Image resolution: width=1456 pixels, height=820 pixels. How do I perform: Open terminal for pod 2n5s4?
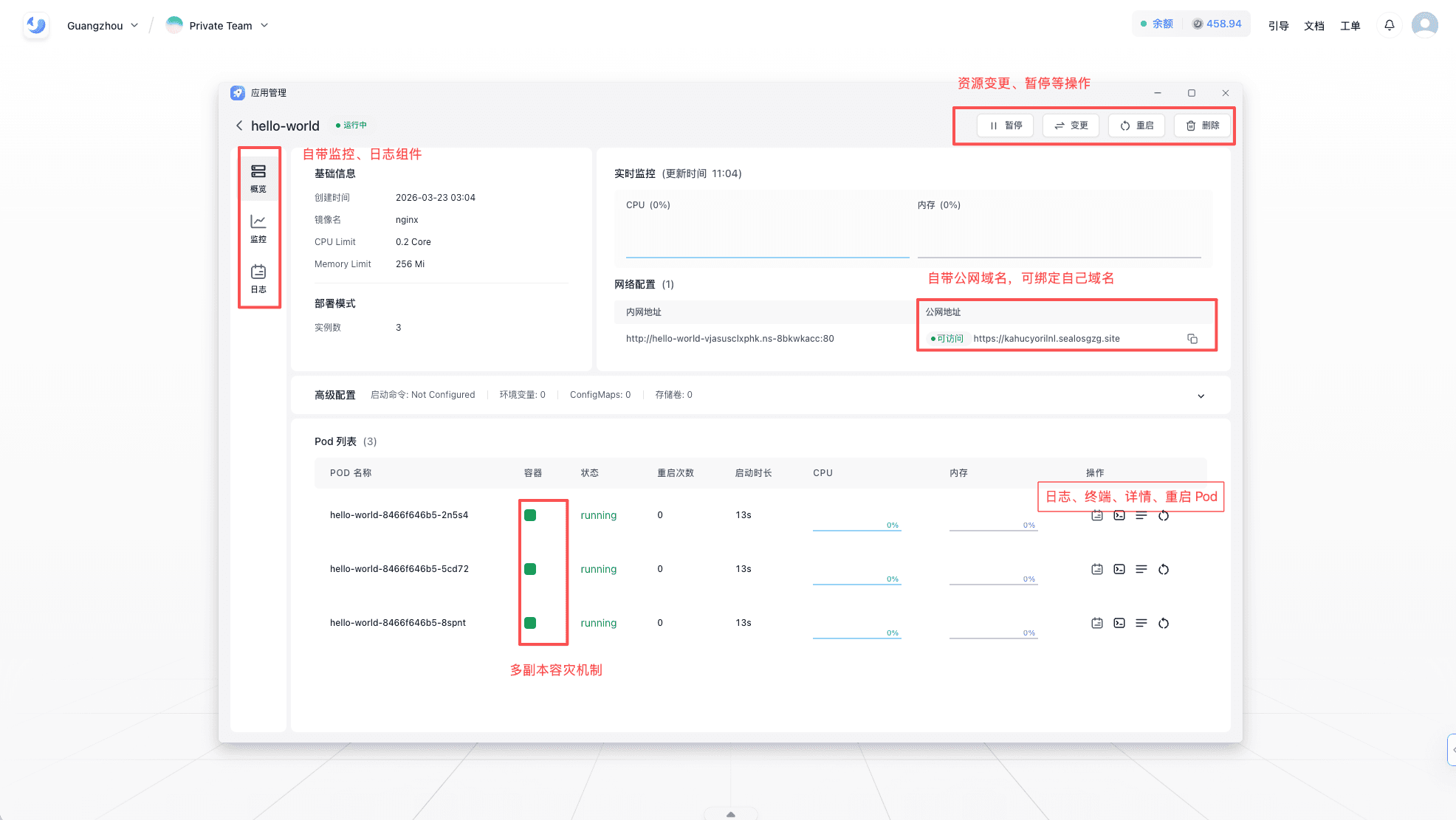point(1119,515)
